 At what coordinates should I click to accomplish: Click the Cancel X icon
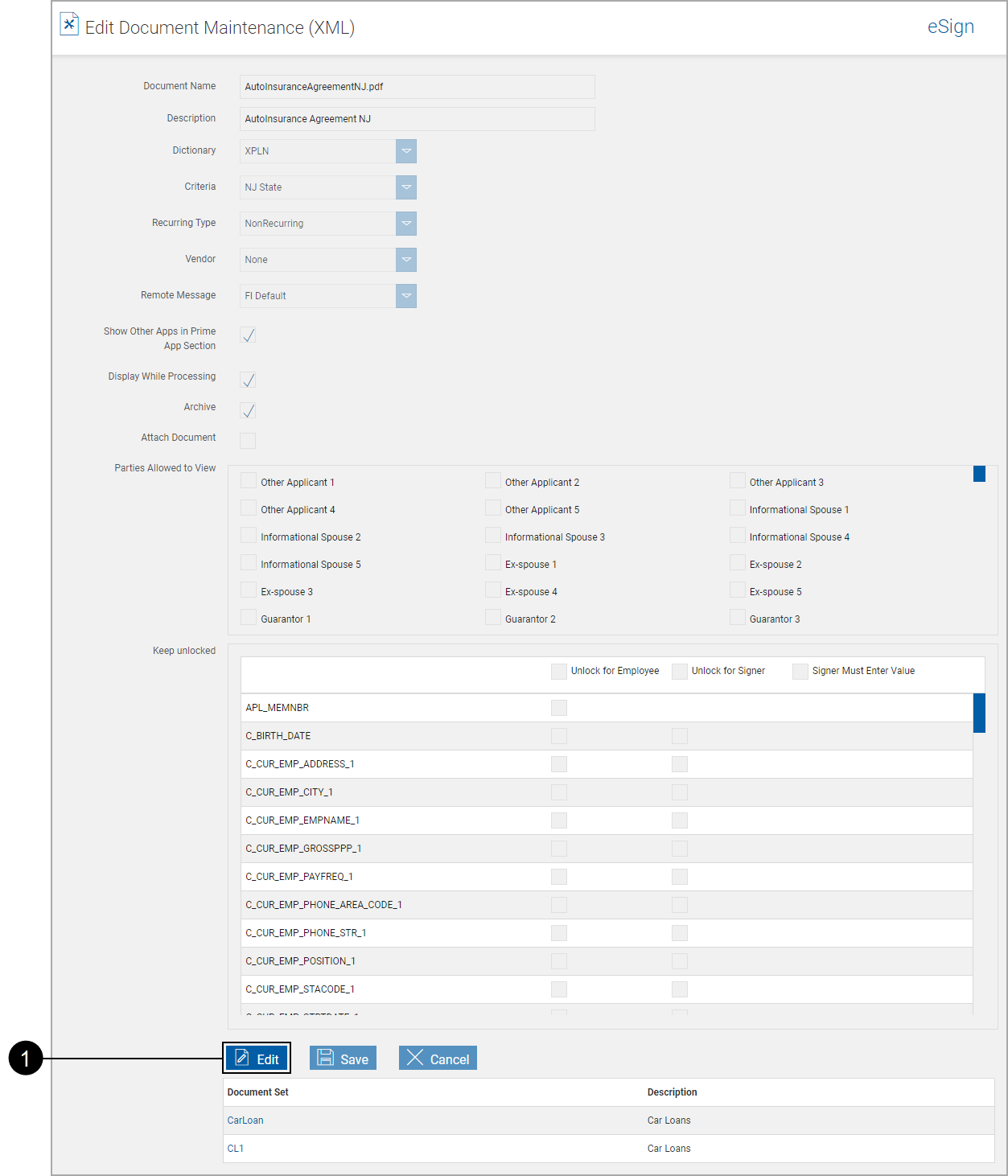[415, 1058]
